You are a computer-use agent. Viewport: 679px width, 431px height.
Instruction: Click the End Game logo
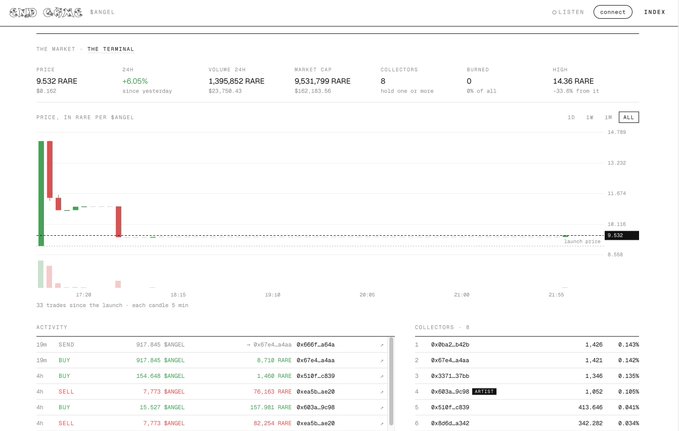[46, 12]
